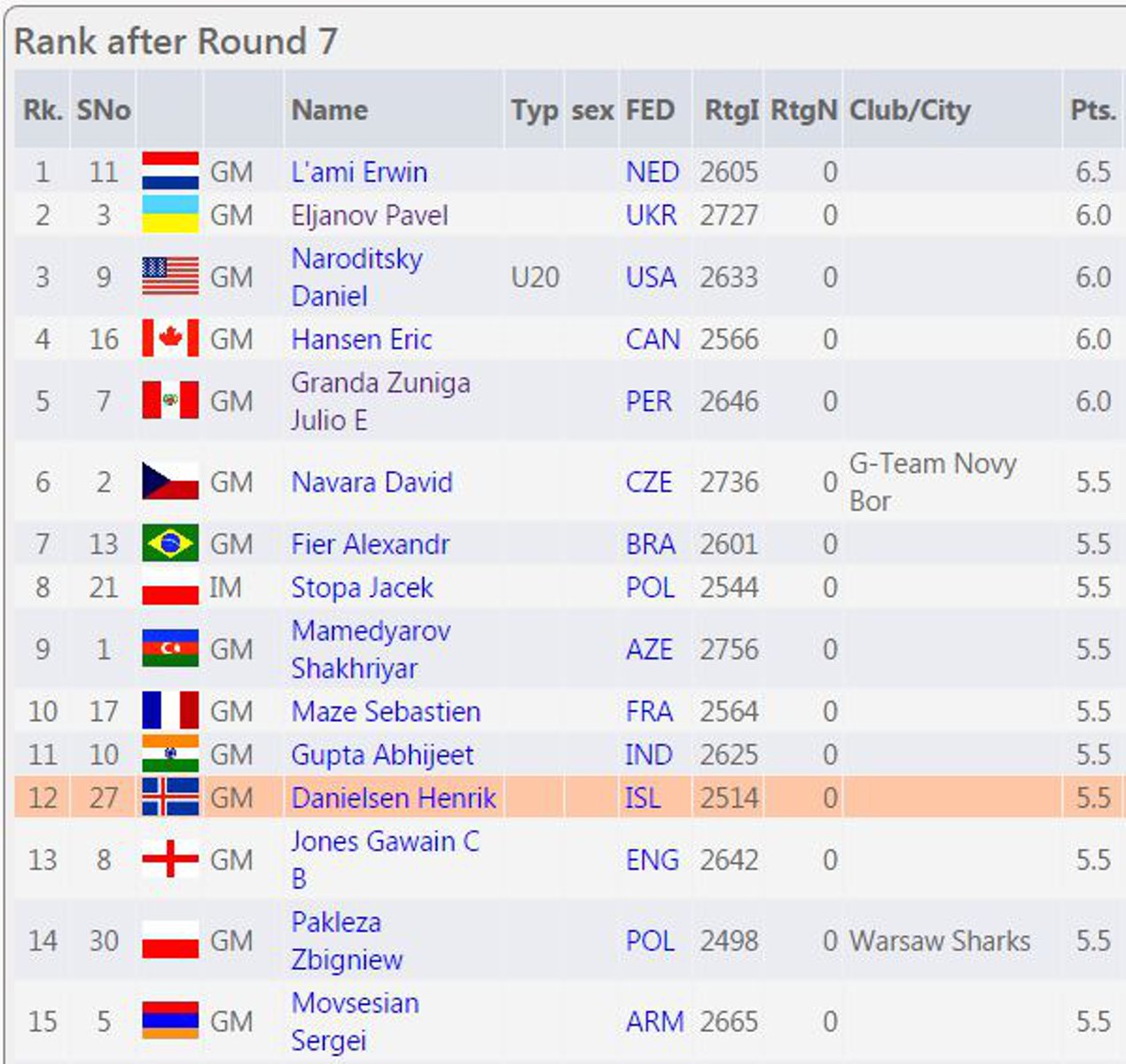Click the Czech flag for Navara David
This screenshot has width=1126, height=1064.
(170, 481)
